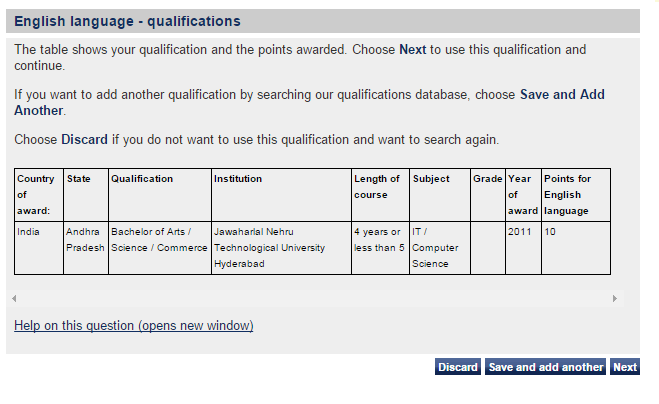The image size is (659, 404).
Task: Select the 'India' table cell
Action: pos(28,232)
